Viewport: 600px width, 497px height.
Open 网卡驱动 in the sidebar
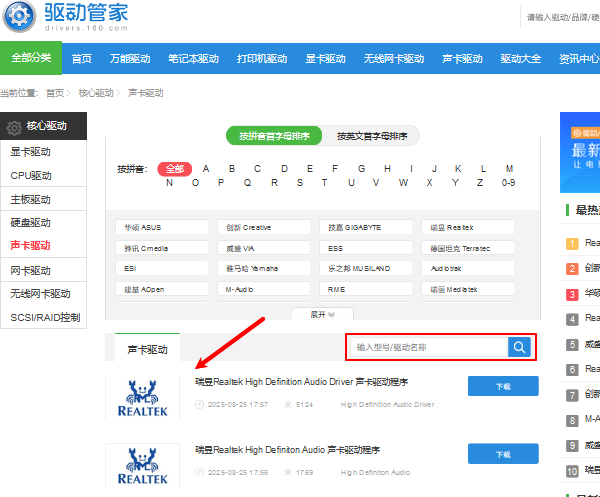pyautogui.click(x=30, y=270)
